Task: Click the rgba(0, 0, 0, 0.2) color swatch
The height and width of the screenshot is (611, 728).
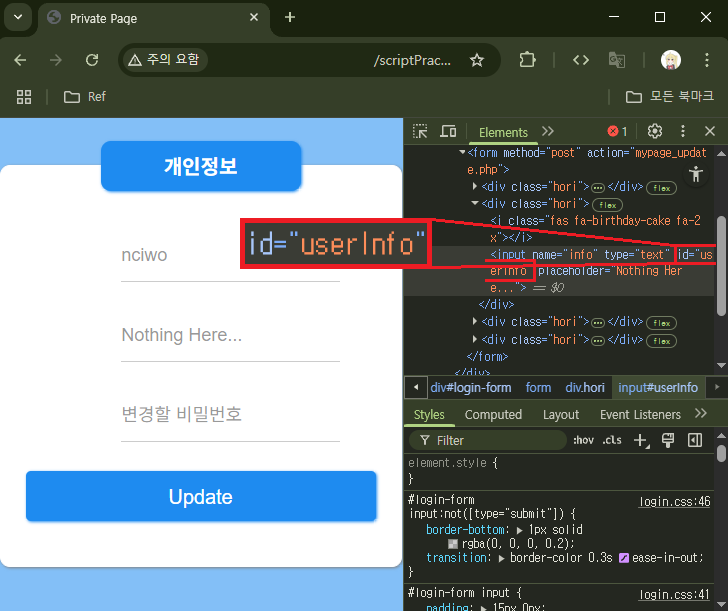Action: point(453,544)
